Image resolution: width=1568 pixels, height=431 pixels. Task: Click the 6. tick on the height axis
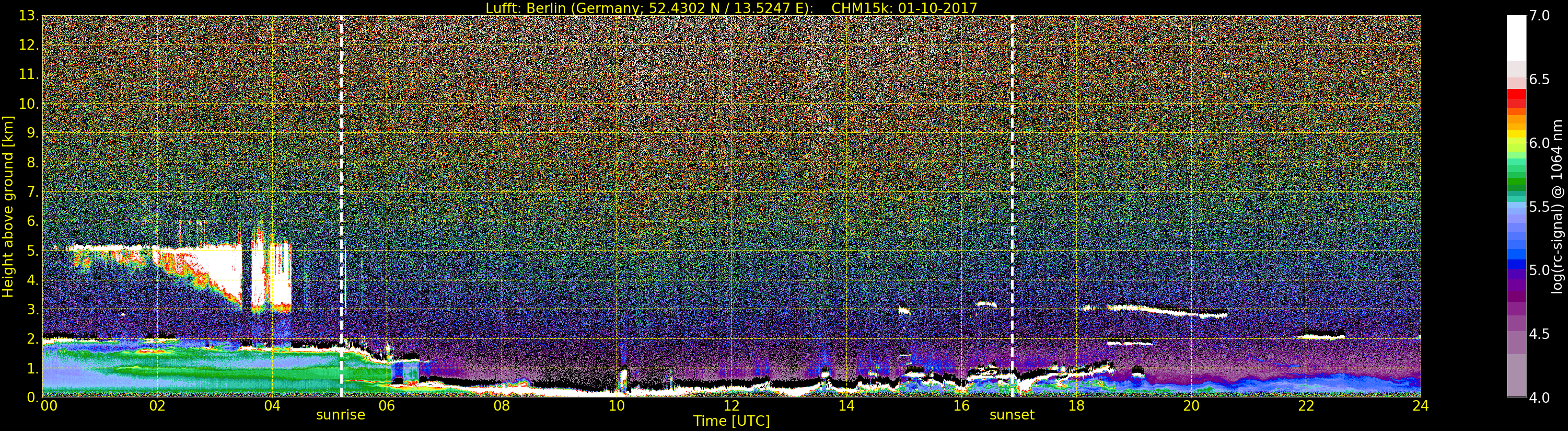tap(33, 222)
